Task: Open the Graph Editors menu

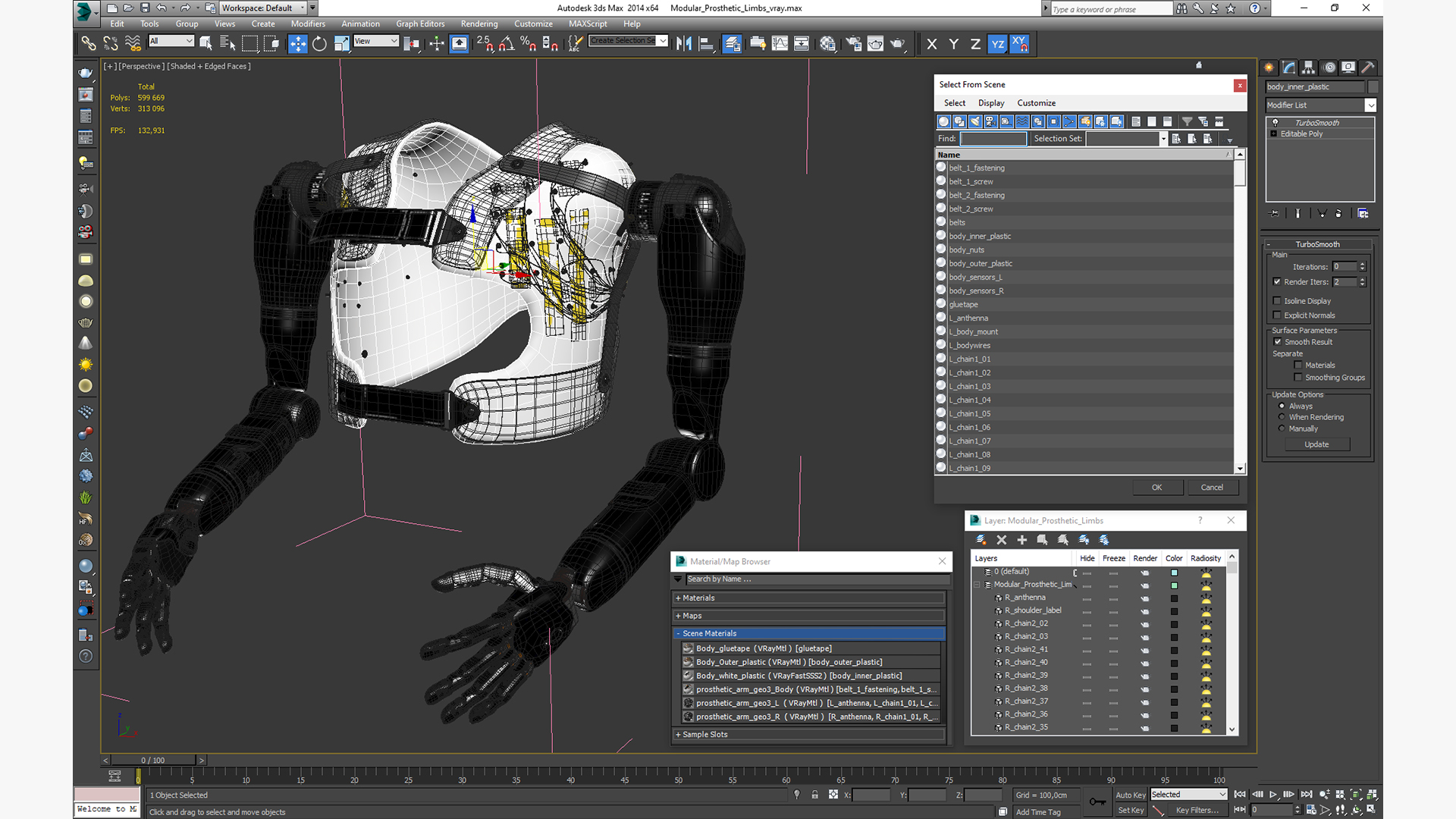Action: click(419, 24)
